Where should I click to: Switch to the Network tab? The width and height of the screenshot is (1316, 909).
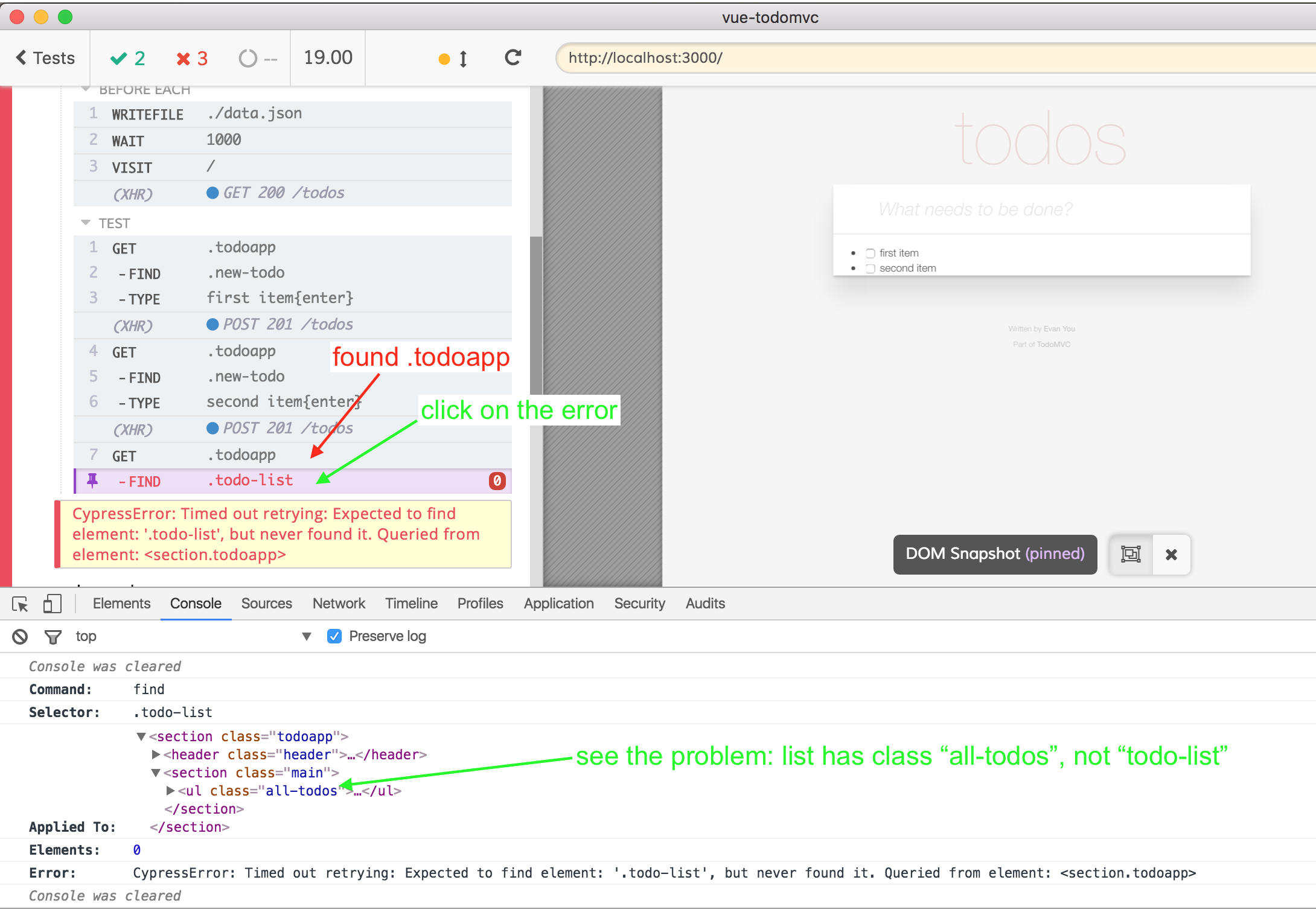[x=339, y=604]
